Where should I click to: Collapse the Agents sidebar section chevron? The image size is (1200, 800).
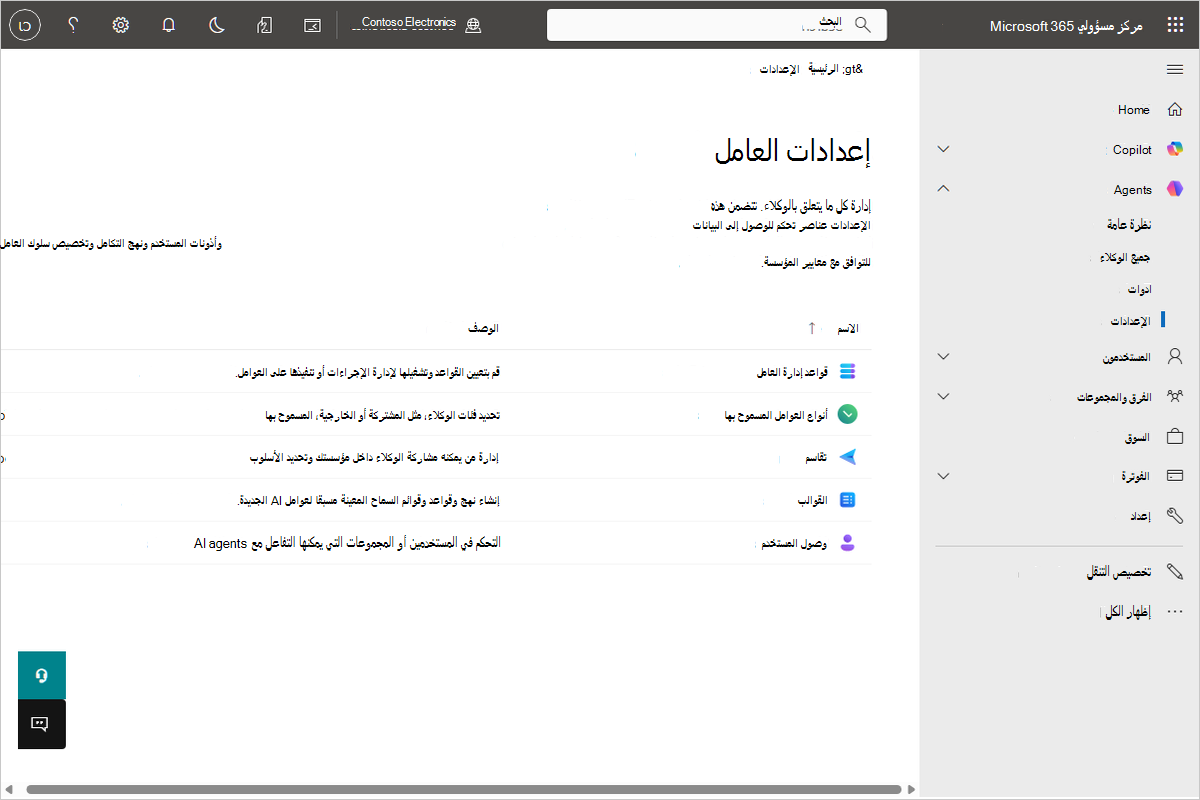click(943, 189)
